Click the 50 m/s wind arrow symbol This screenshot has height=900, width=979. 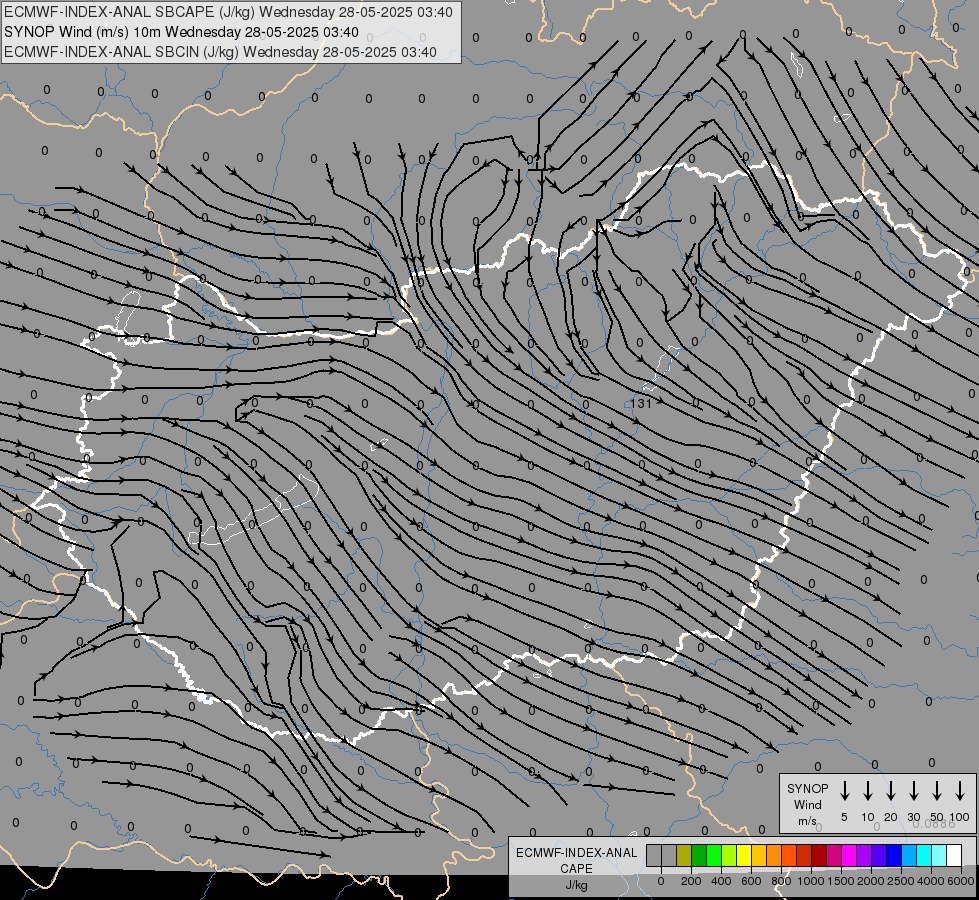pos(937,791)
